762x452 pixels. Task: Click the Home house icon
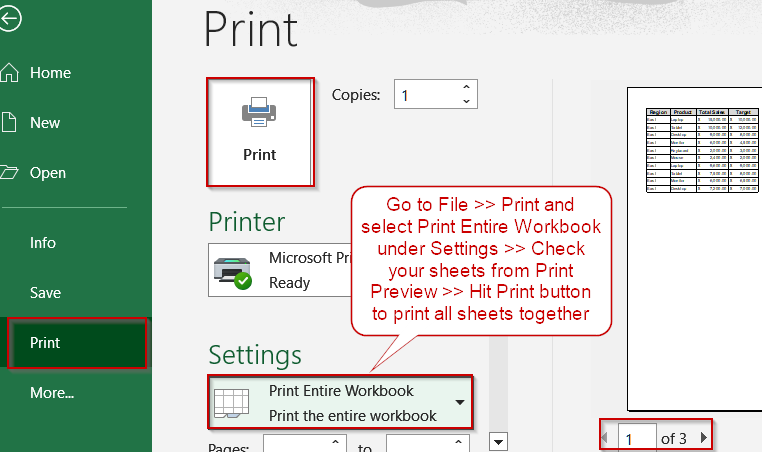click(10, 72)
